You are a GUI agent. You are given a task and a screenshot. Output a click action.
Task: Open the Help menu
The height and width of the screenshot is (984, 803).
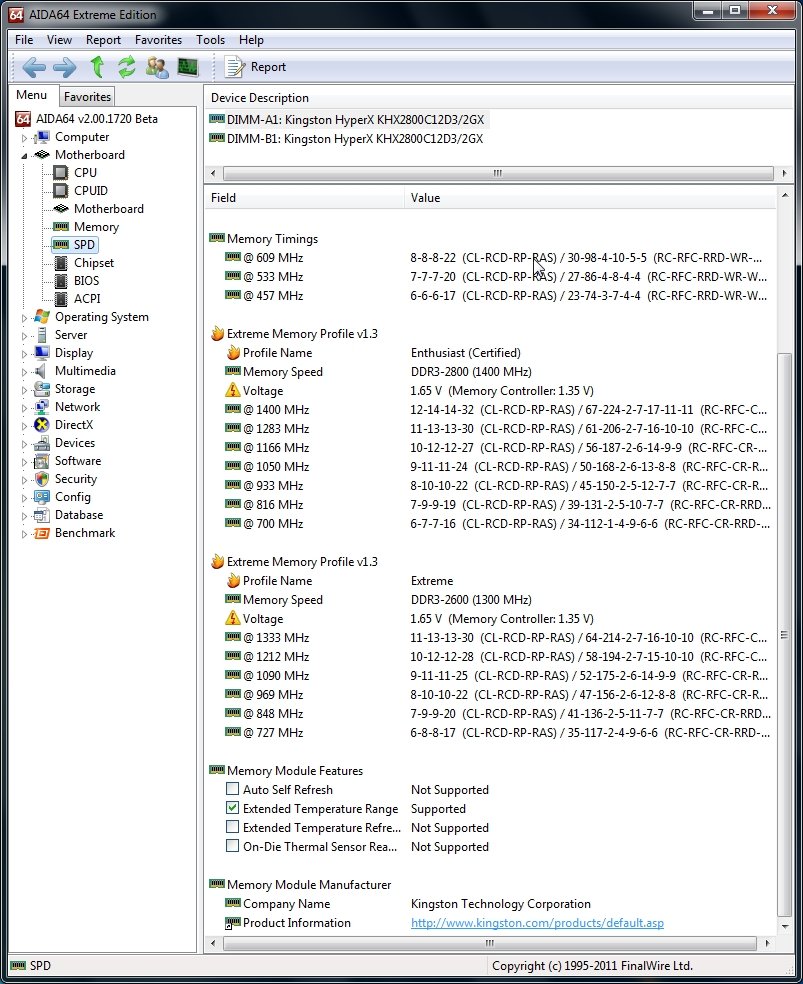pyautogui.click(x=251, y=40)
